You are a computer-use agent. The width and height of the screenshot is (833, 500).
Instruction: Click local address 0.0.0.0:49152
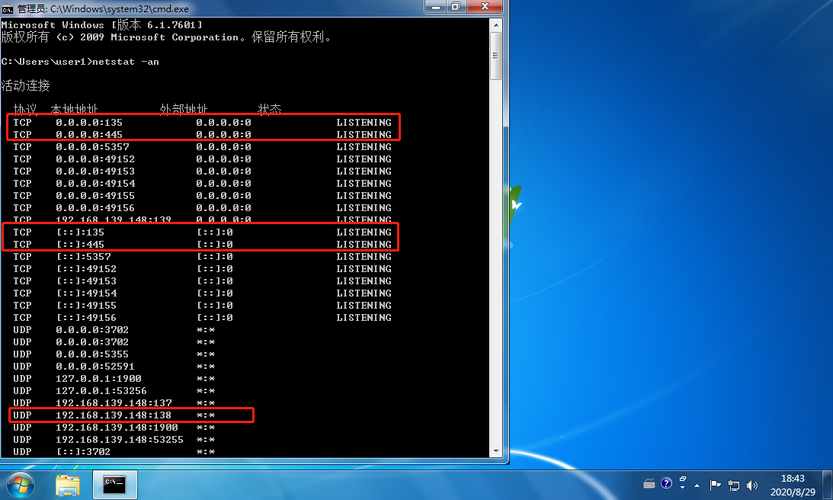pyautogui.click(x=95, y=159)
